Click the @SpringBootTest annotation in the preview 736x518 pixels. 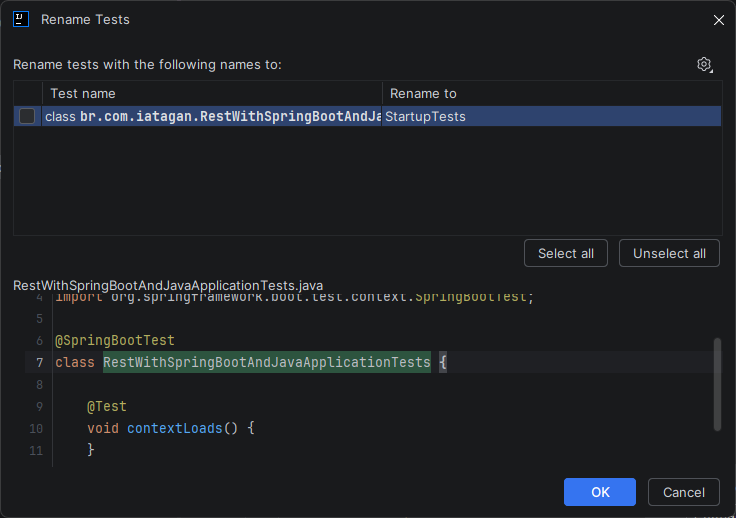(114, 340)
